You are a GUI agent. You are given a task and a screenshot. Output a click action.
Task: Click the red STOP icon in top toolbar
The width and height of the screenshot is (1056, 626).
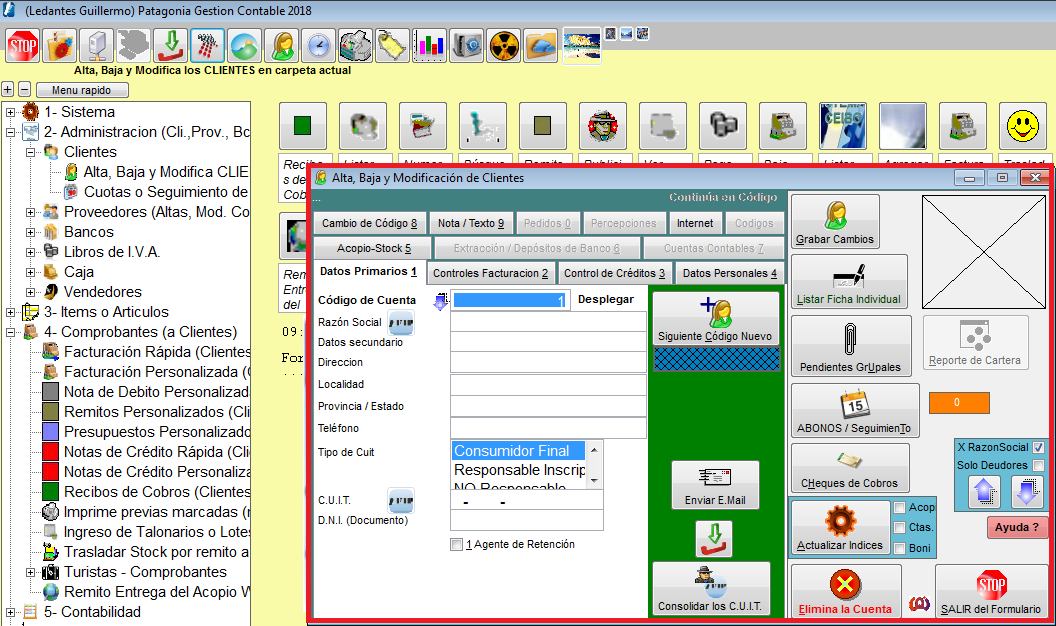[x=22, y=46]
